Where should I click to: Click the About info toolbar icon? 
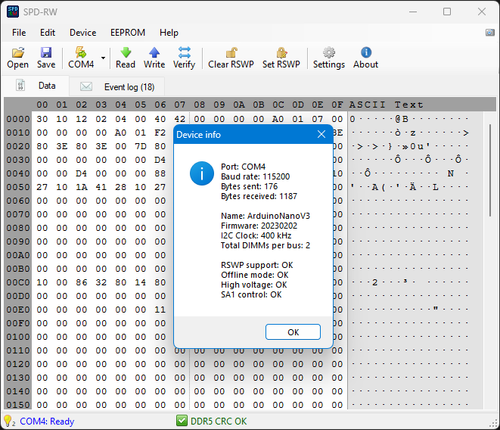pos(366,52)
